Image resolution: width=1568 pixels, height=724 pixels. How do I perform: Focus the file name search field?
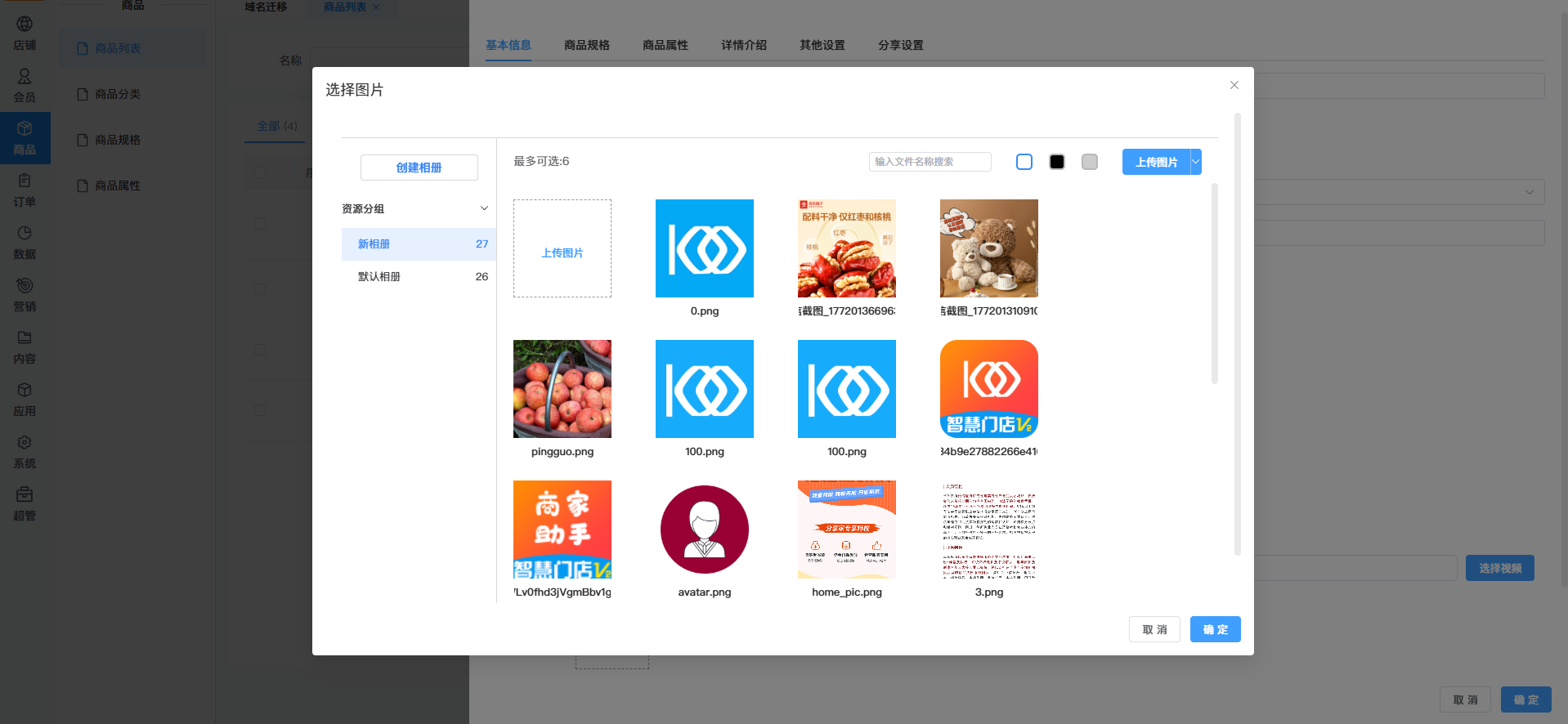(930, 162)
